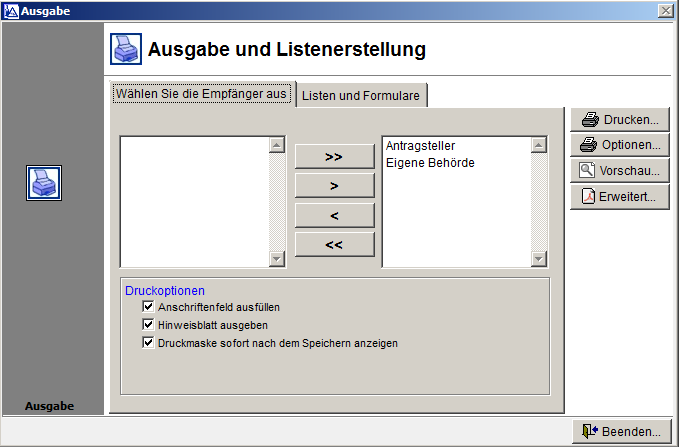
Task: Open the Erweitert PDF options
Action: 620,197
